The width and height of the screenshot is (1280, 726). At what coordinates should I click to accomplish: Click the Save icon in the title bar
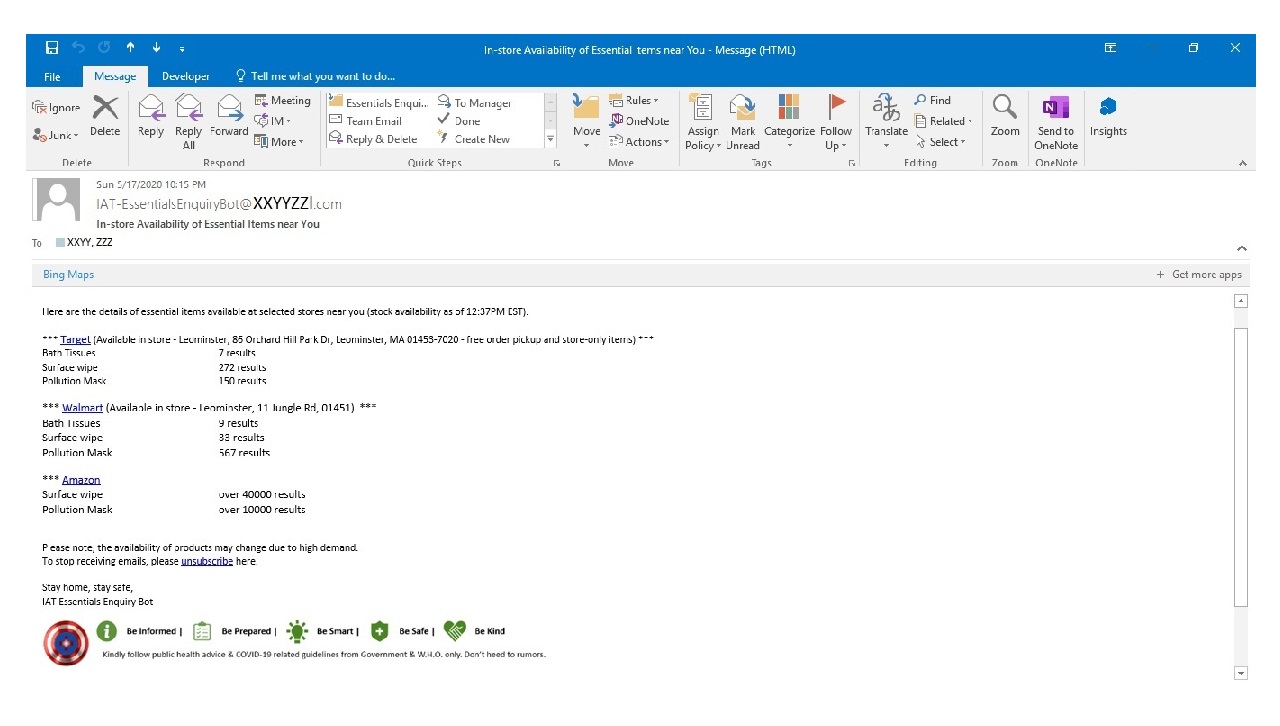52,48
